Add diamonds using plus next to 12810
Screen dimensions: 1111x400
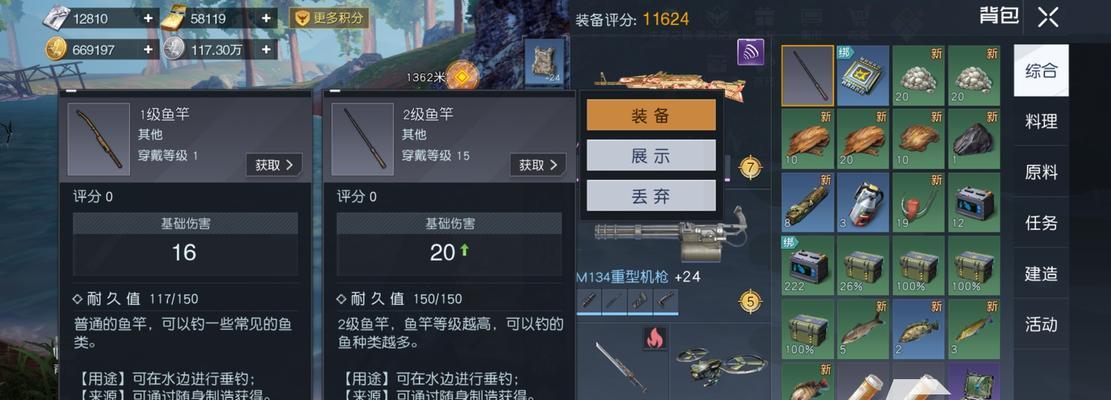click(x=147, y=18)
